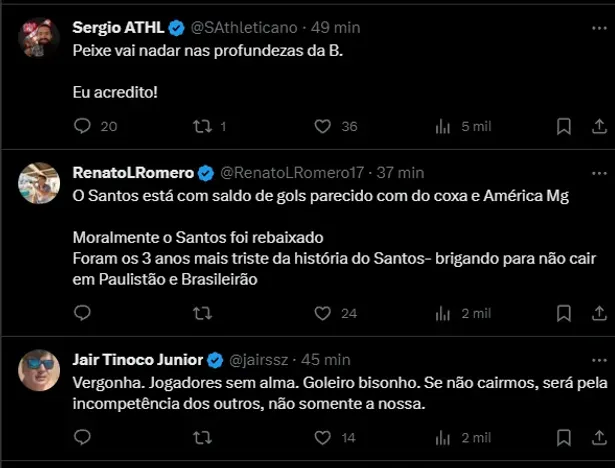This screenshot has width=615, height=468.
Task: Click Jair Tinoco Junior's avatar
Action: pyautogui.click(x=40, y=371)
